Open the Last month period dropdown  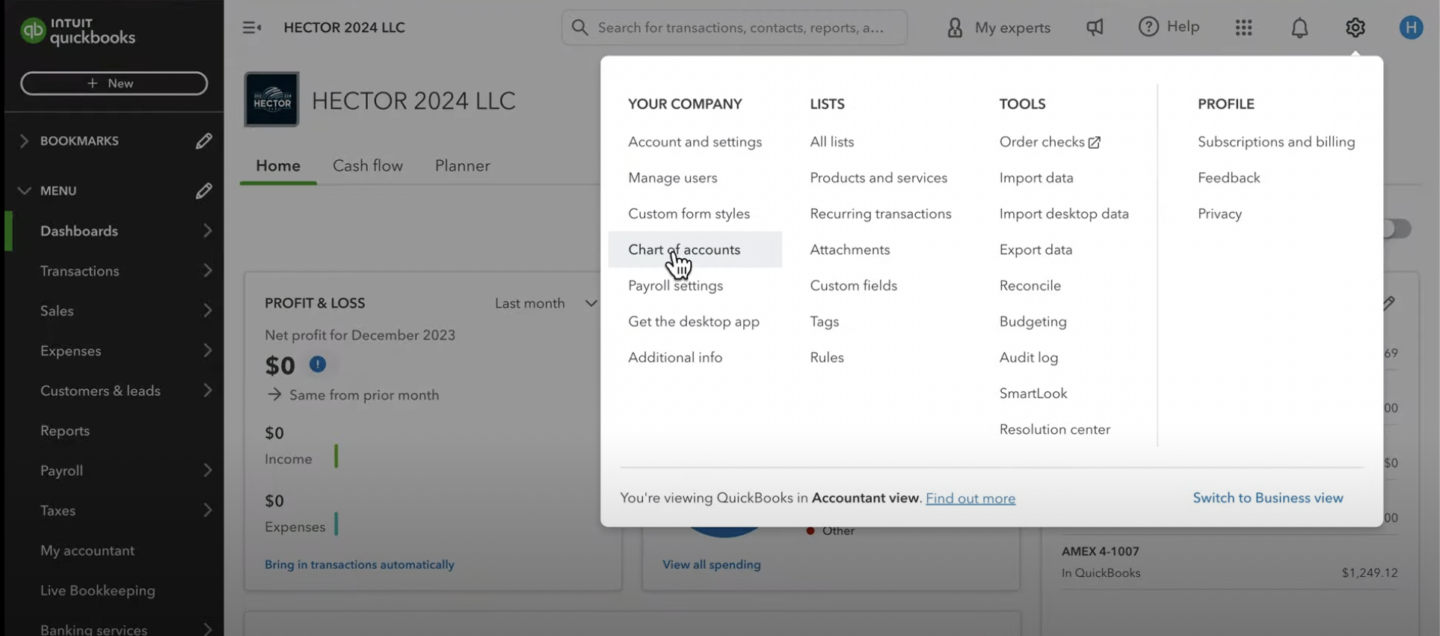[x=546, y=303]
